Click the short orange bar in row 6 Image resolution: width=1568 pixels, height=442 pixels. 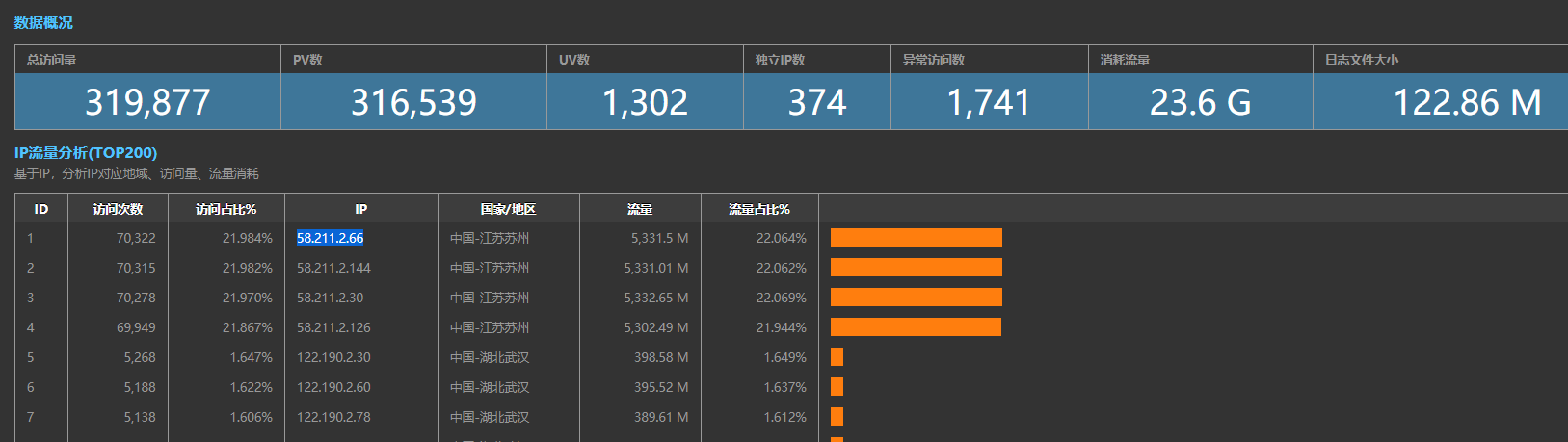(837, 387)
